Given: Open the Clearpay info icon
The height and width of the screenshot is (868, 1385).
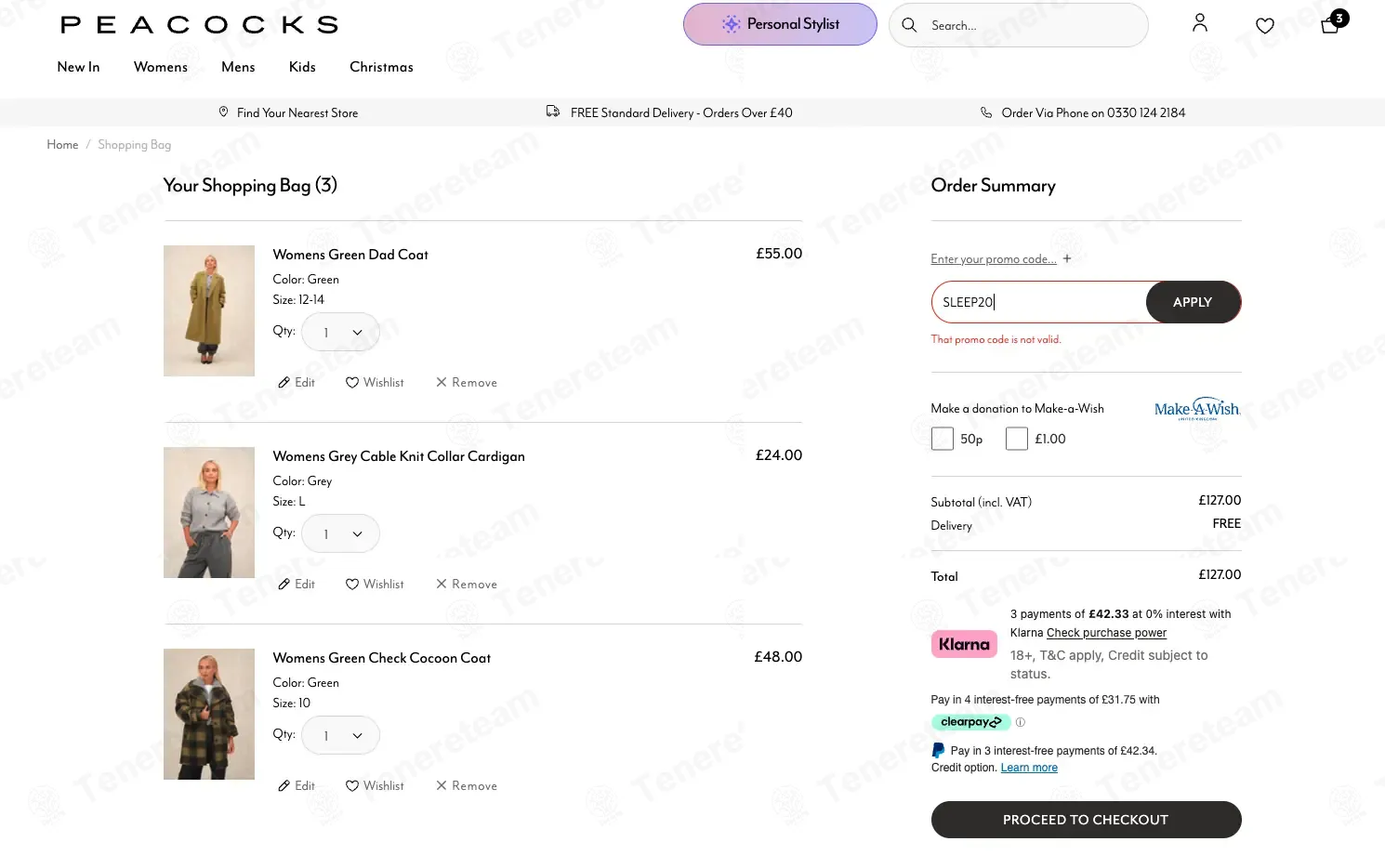Looking at the screenshot, I should click(1021, 722).
